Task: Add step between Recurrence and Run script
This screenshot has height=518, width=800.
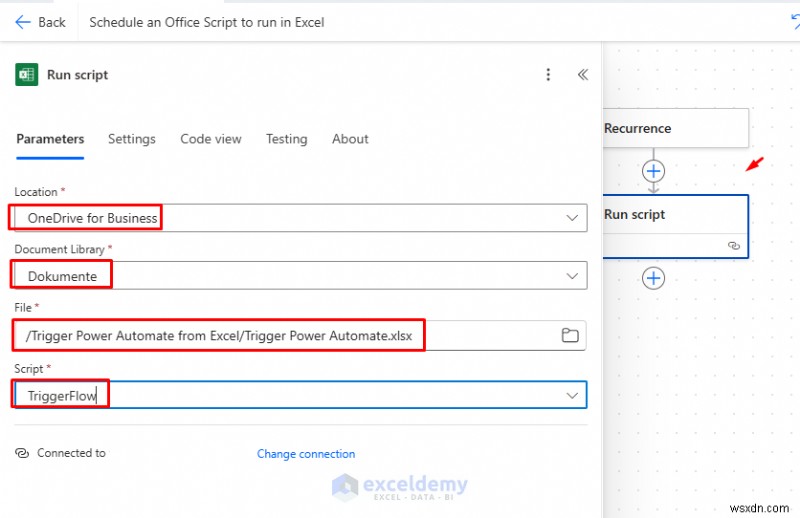Action: pos(654,171)
